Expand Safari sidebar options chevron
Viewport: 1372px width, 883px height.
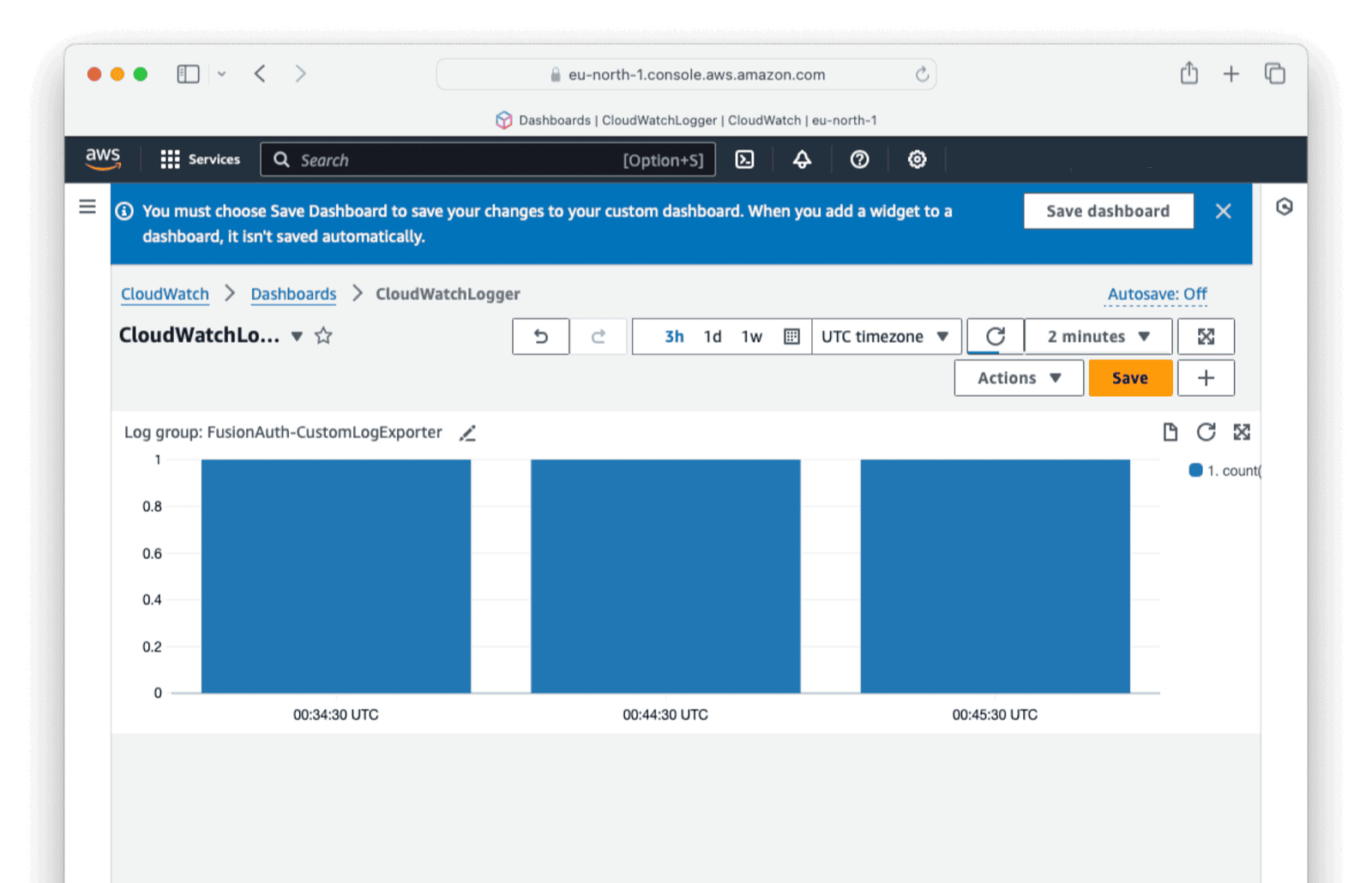(x=221, y=74)
